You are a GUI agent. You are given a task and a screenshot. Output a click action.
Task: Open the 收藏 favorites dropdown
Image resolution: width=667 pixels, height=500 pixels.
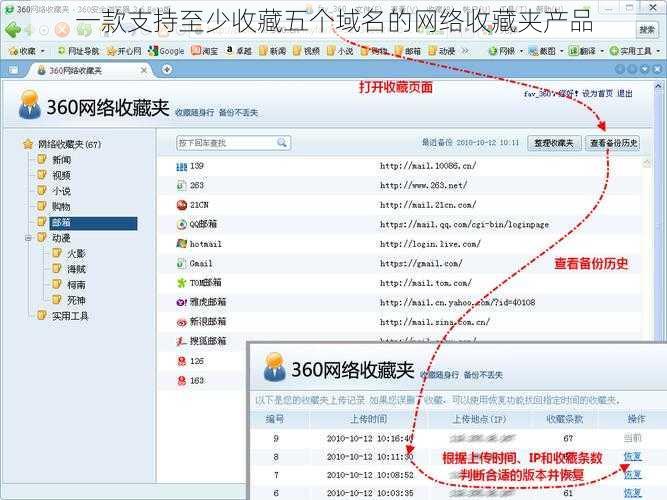point(27,51)
